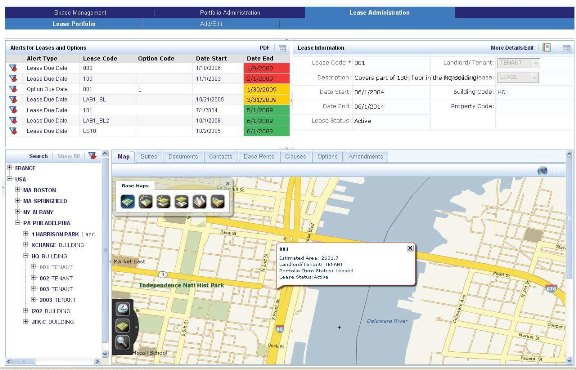Expand the FRANCE tree node
The width and height of the screenshot is (576, 370).
[x=10, y=168]
